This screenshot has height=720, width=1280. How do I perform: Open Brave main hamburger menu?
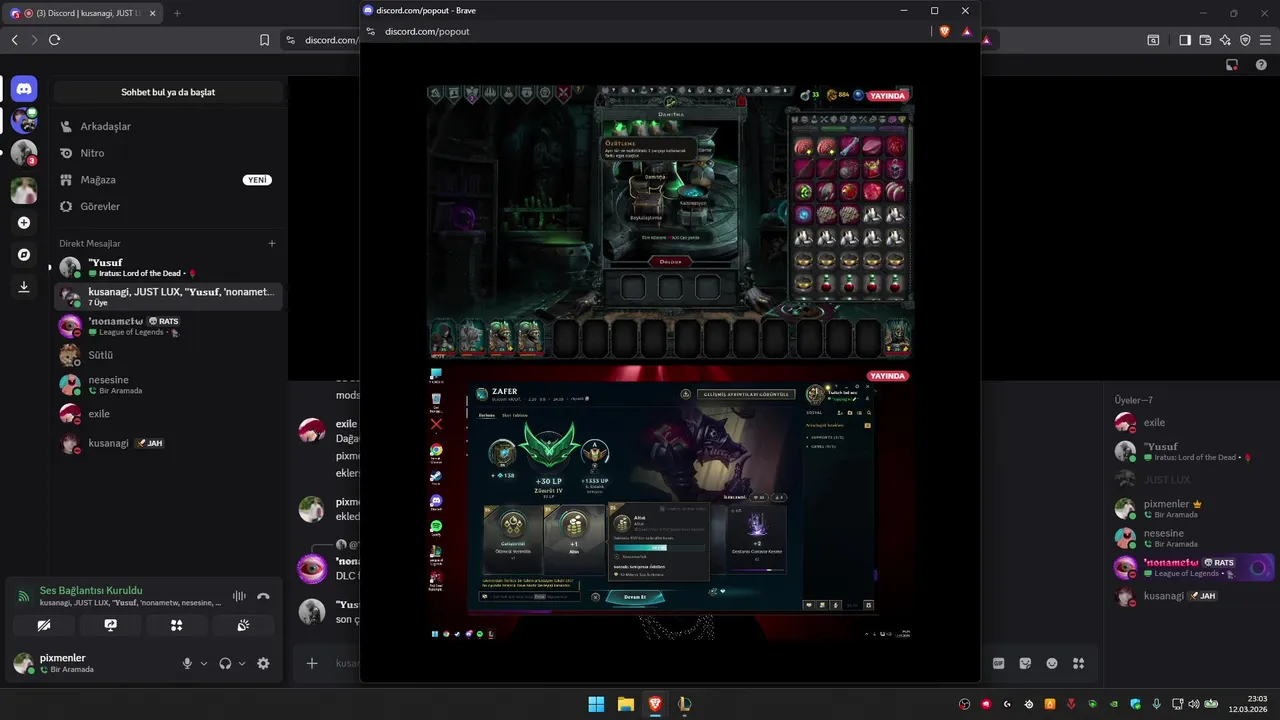point(1266,40)
